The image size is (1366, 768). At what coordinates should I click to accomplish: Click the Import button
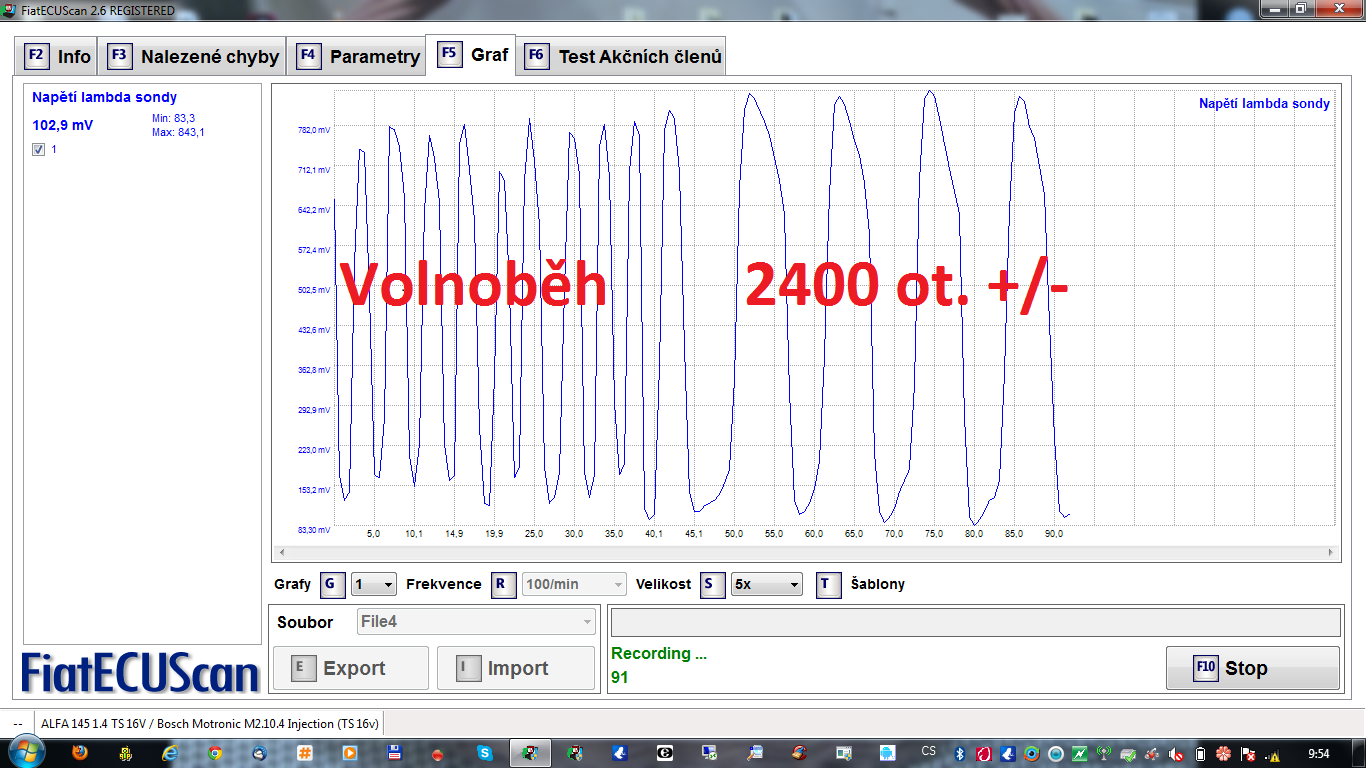[516, 668]
